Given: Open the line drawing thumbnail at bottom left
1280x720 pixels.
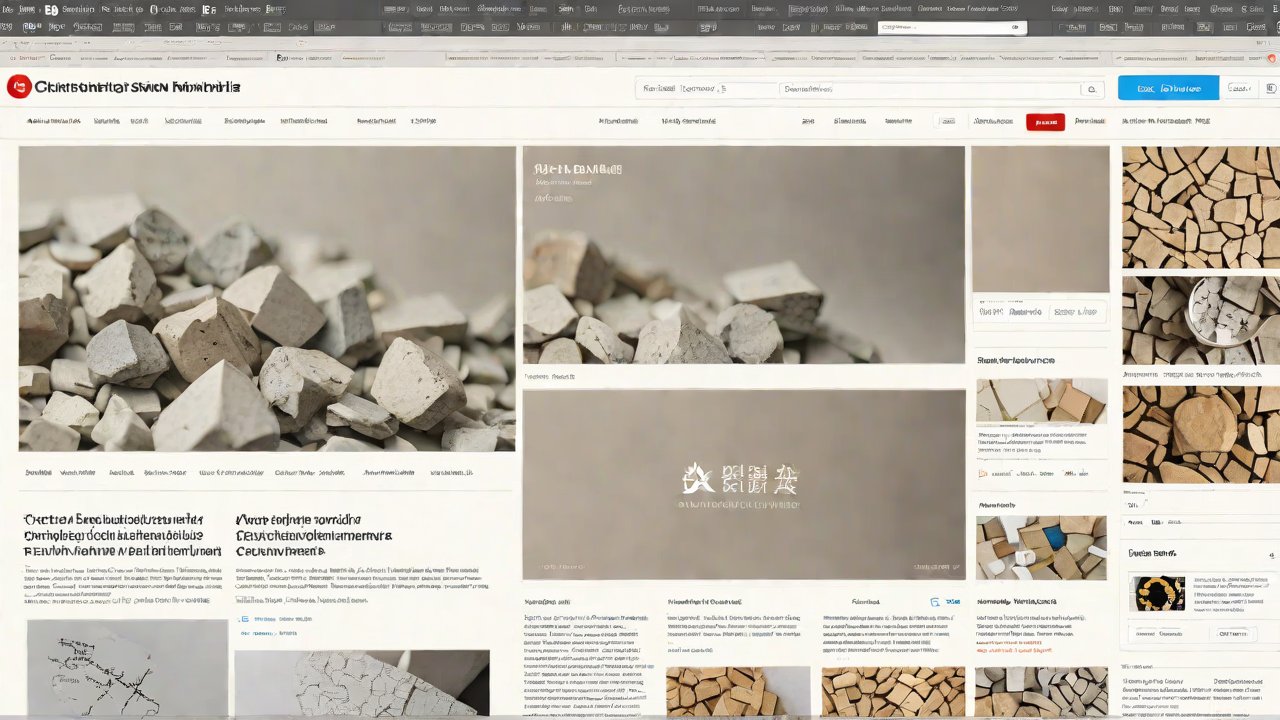Looking at the screenshot, I should coord(127,668).
